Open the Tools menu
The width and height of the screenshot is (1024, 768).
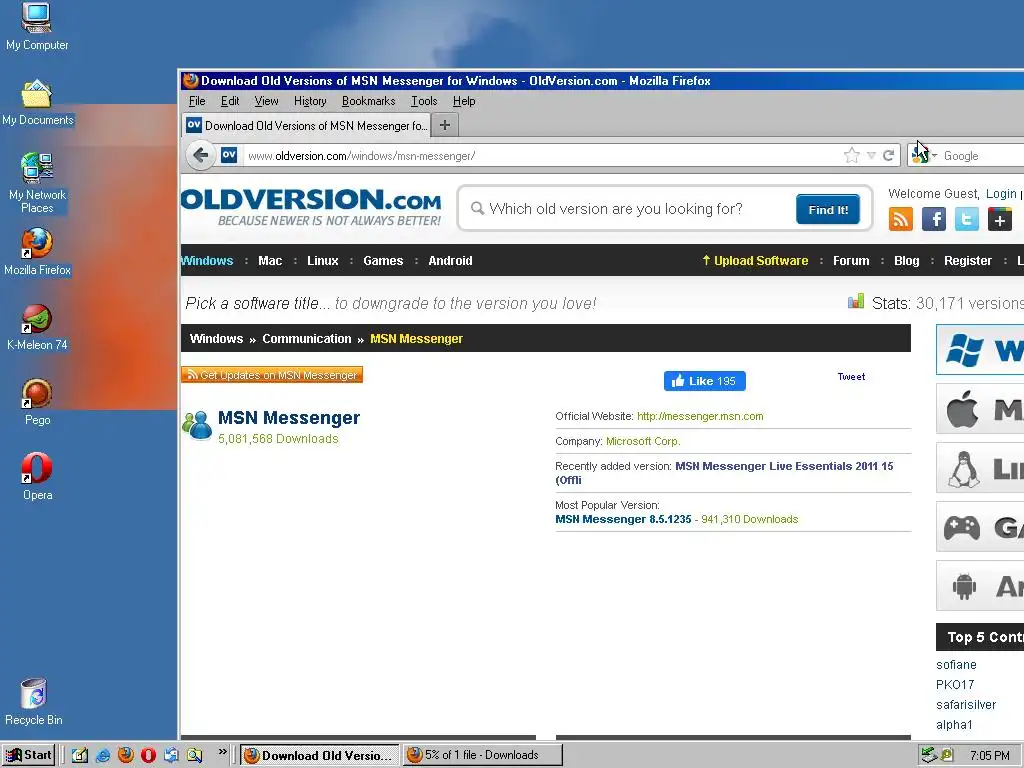(424, 101)
